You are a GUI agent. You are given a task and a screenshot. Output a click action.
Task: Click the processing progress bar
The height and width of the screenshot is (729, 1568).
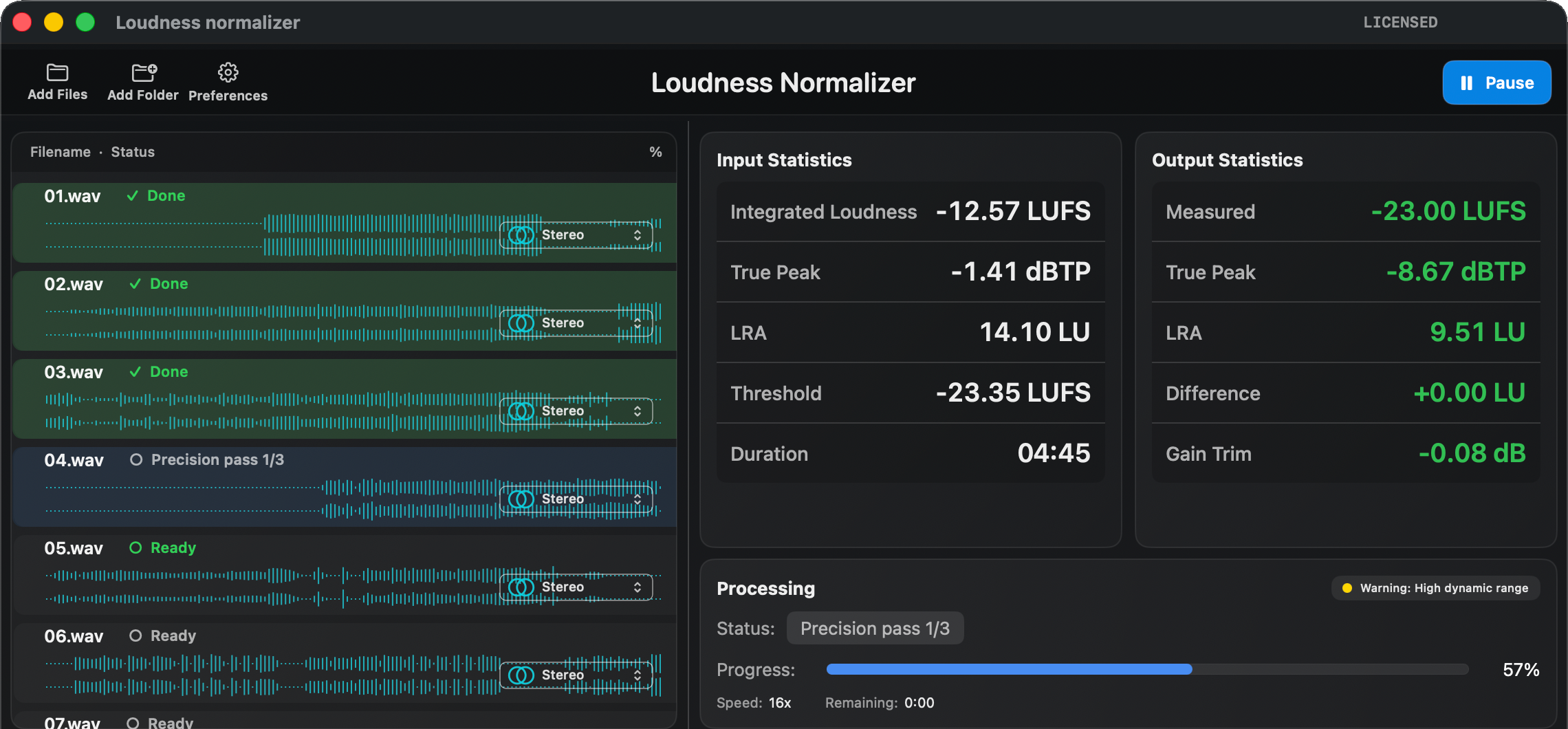tap(1147, 669)
